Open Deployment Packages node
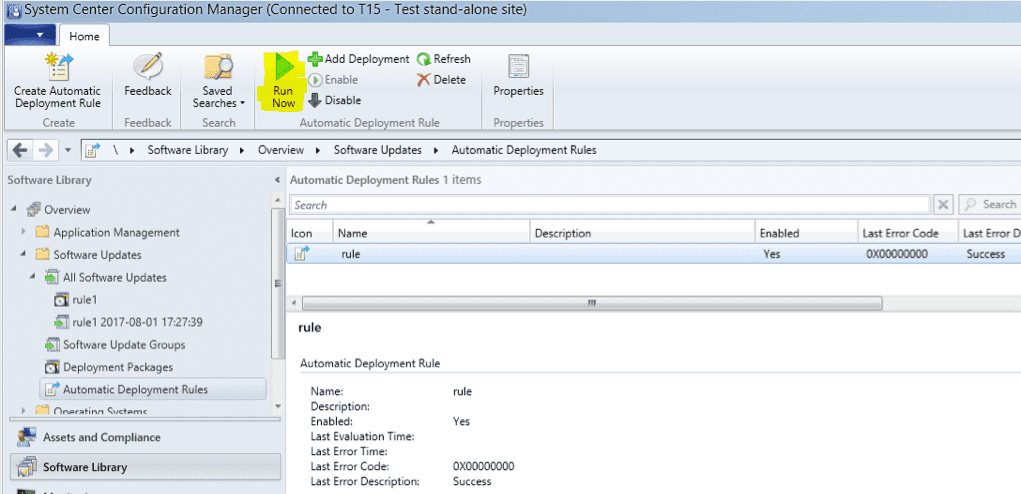1021x494 pixels. tap(109, 367)
